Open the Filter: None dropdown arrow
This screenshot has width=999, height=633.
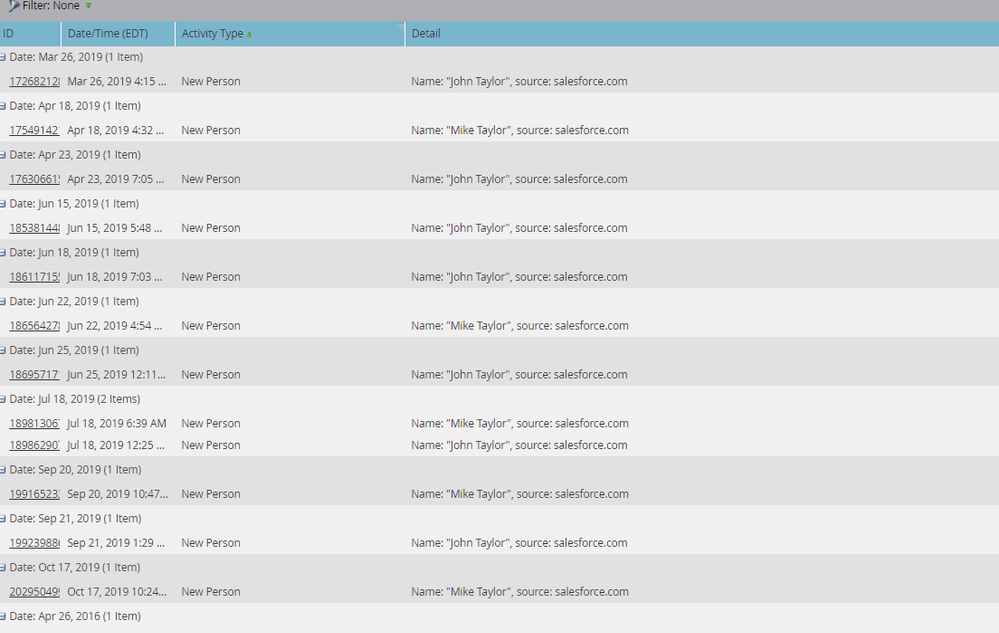[88, 6]
